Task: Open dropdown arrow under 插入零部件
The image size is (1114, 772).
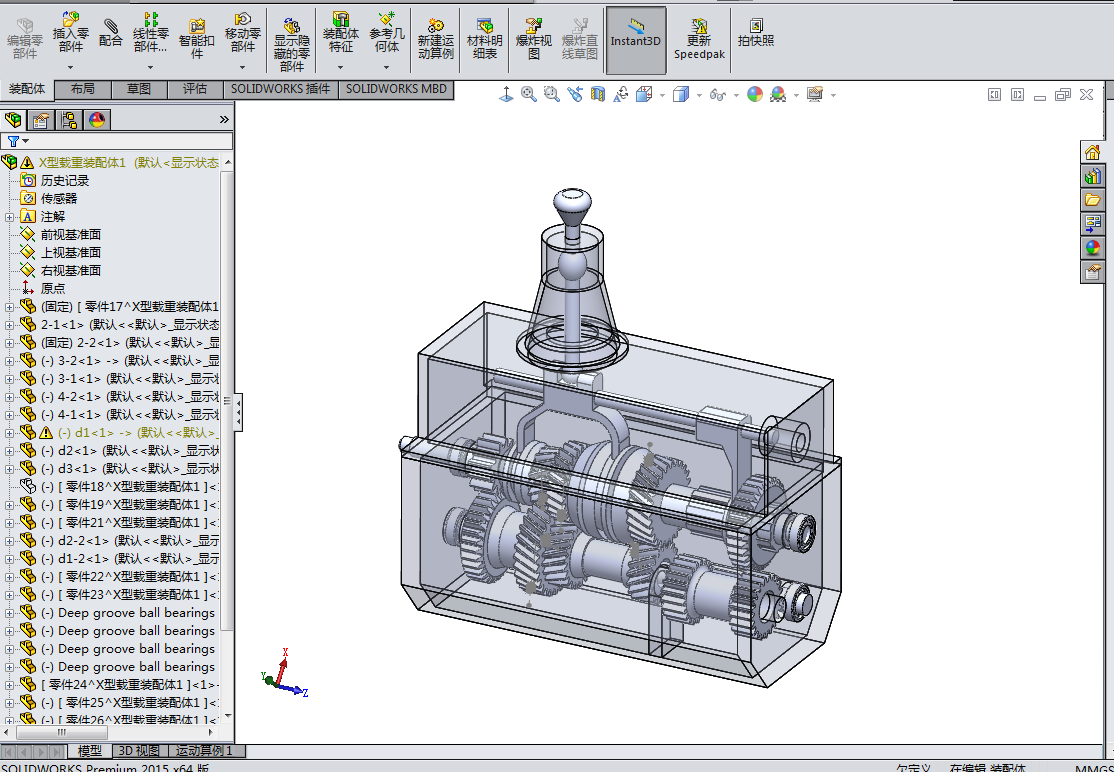Action: (70, 68)
